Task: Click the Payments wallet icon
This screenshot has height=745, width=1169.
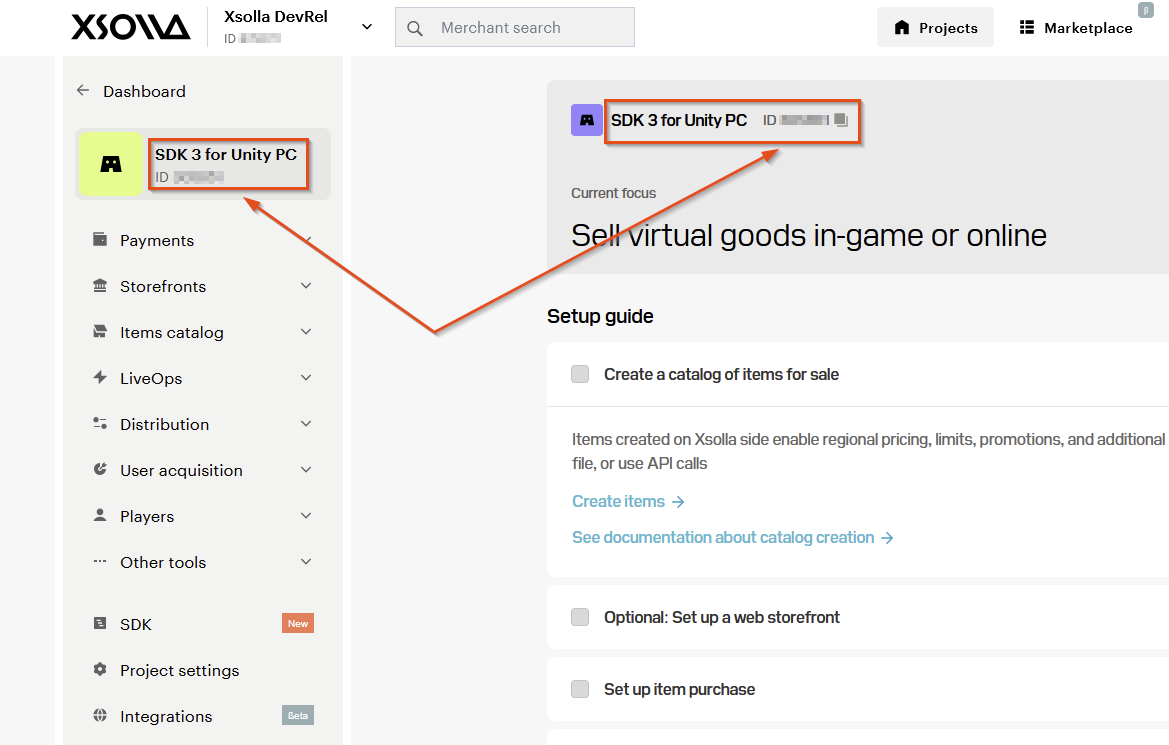Action: coord(100,239)
